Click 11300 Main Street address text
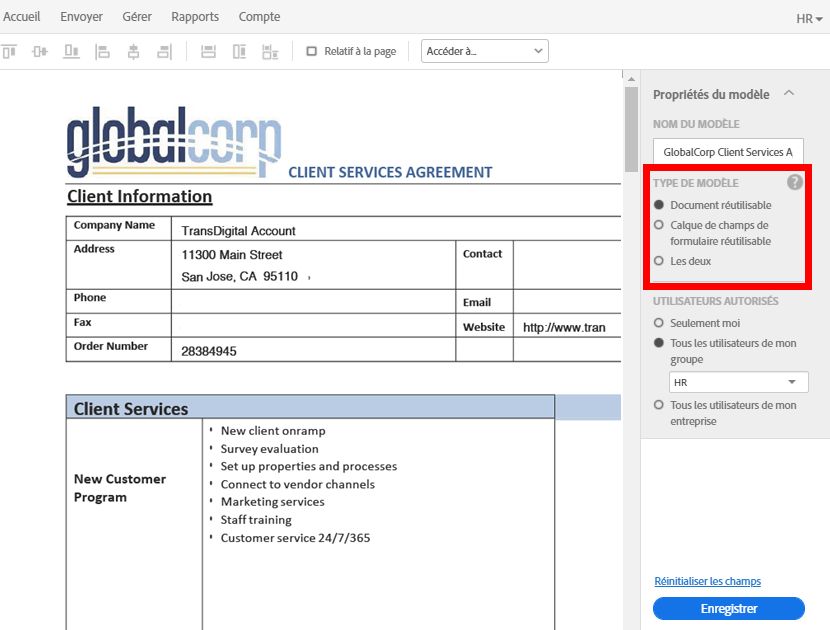This screenshot has height=630, width=830. coord(232,255)
